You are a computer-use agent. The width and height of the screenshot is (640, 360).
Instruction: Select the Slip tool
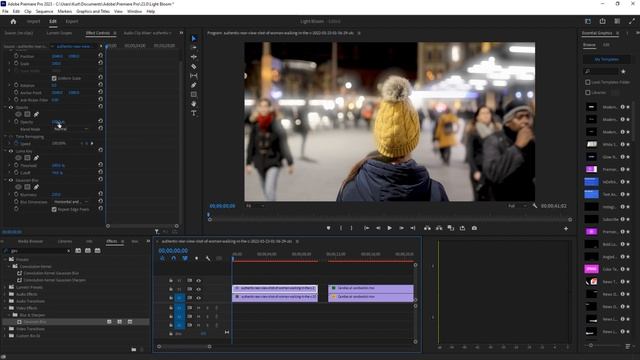click(194, 76)
